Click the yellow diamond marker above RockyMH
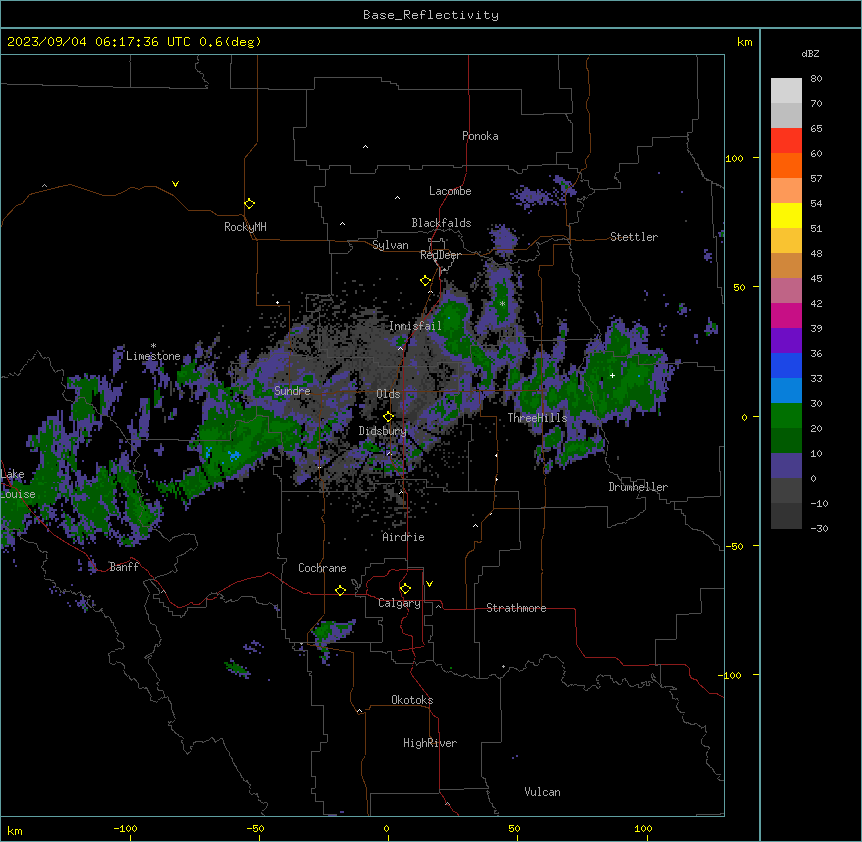Viewport: 862px width, 842px height. coord(250,204)
